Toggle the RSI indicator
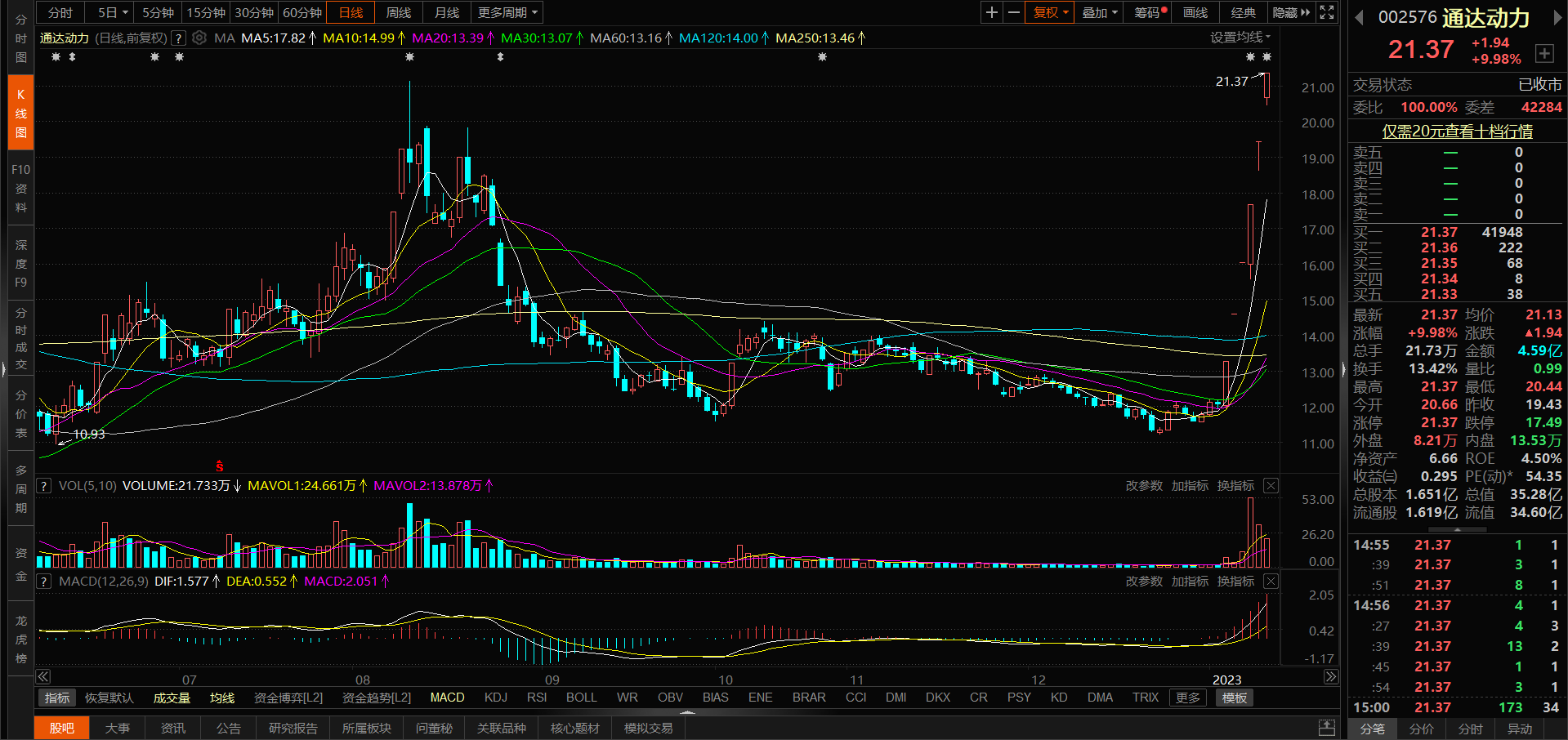The width and height of the screenshot is (1568, 740). pyautogui.click(x=537, y=698)
